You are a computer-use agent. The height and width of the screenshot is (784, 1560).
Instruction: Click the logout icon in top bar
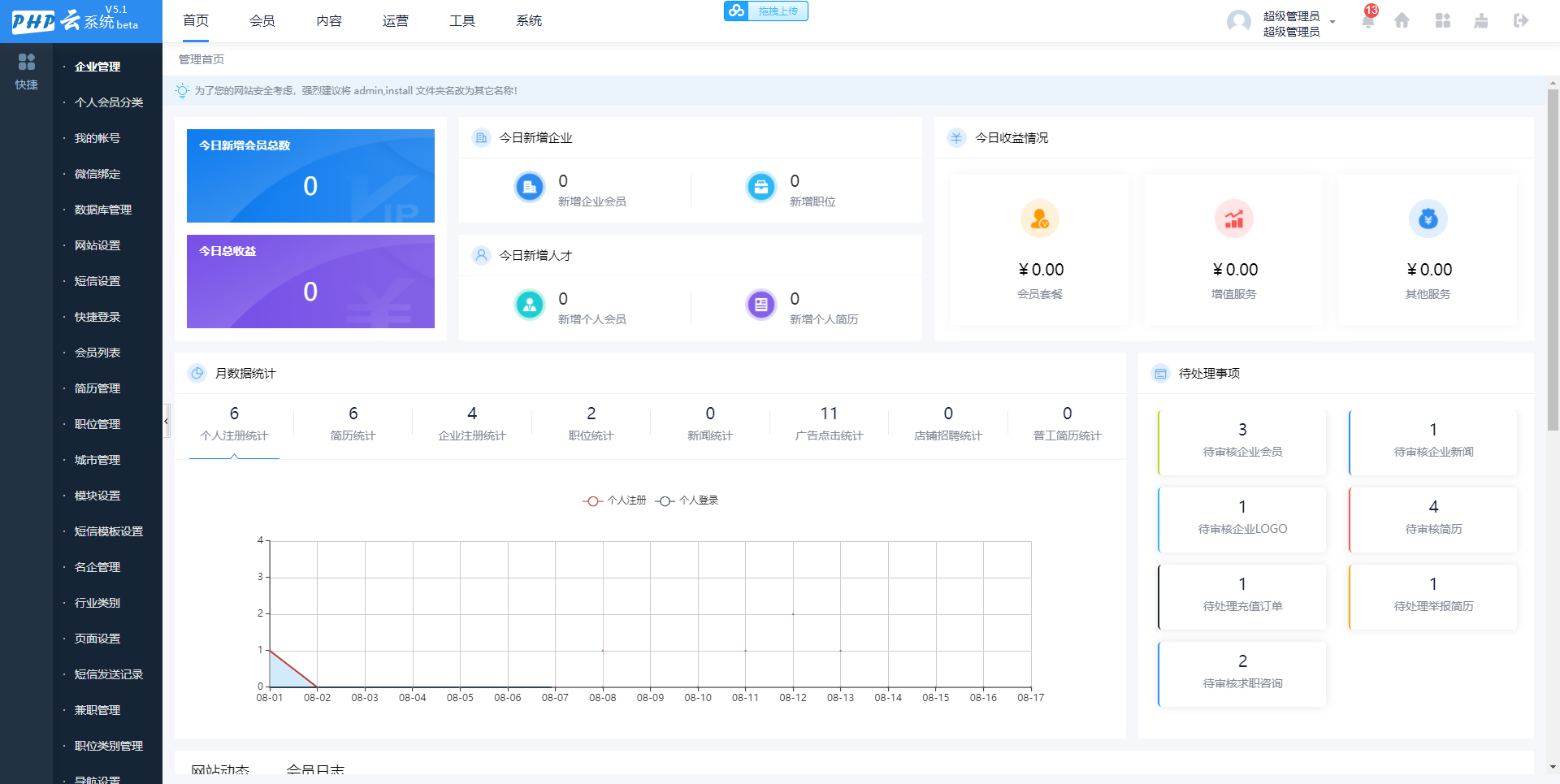[x=1521, y=21]
